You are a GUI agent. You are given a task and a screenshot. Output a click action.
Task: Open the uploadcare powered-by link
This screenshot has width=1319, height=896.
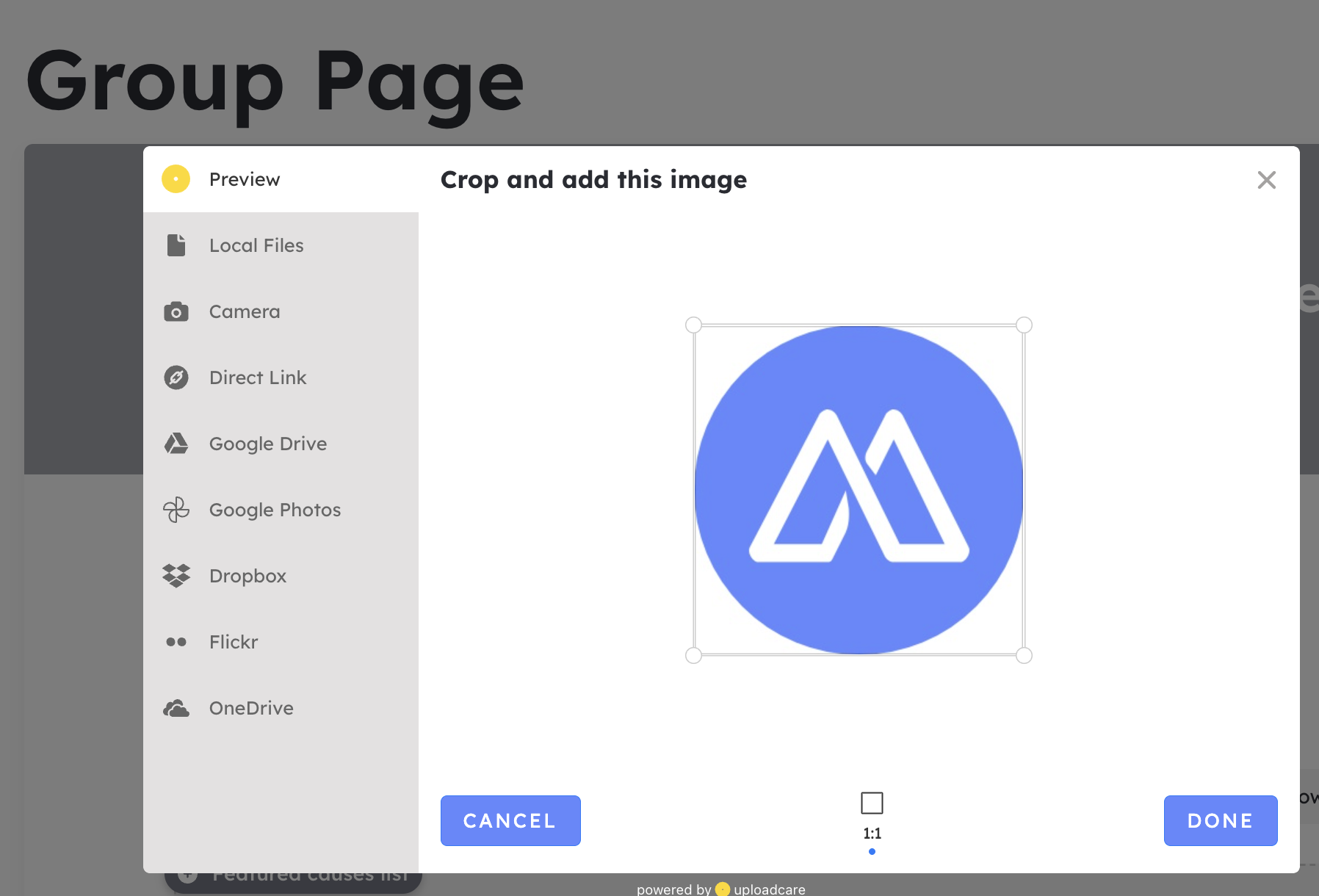(721, 889)
